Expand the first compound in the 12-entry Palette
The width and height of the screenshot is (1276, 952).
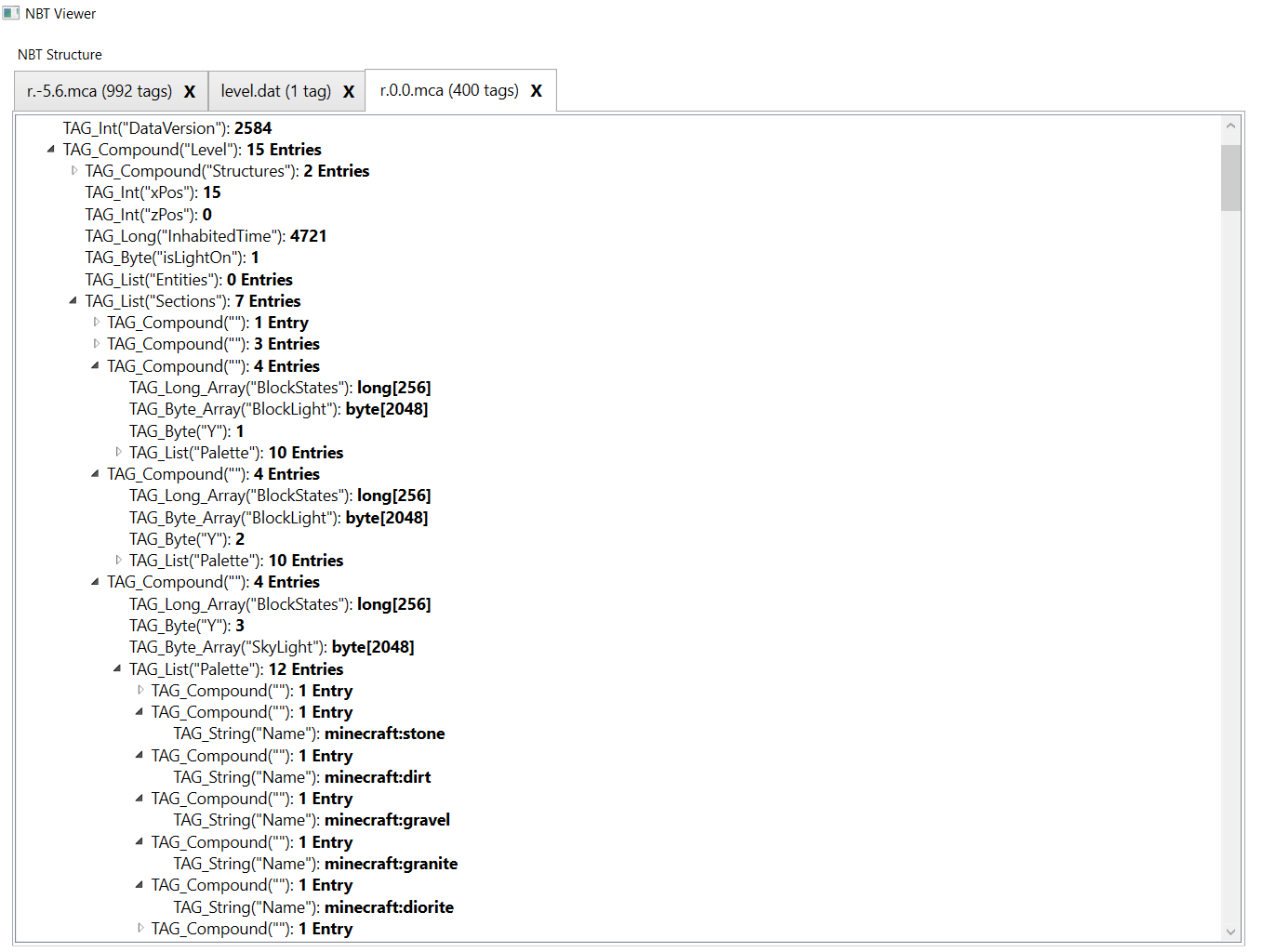point(140,691)
